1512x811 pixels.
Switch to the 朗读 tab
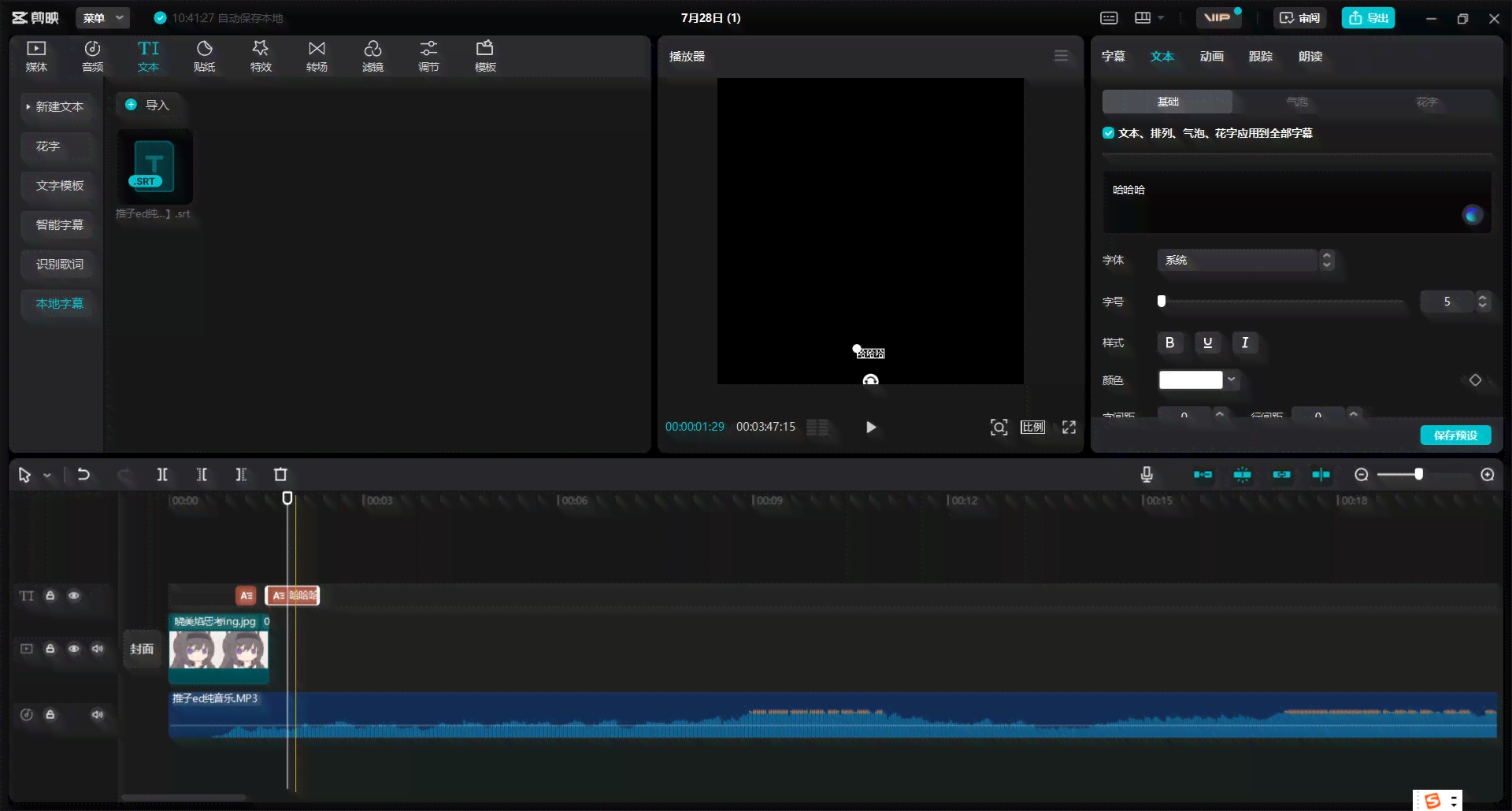[1310, 56]
